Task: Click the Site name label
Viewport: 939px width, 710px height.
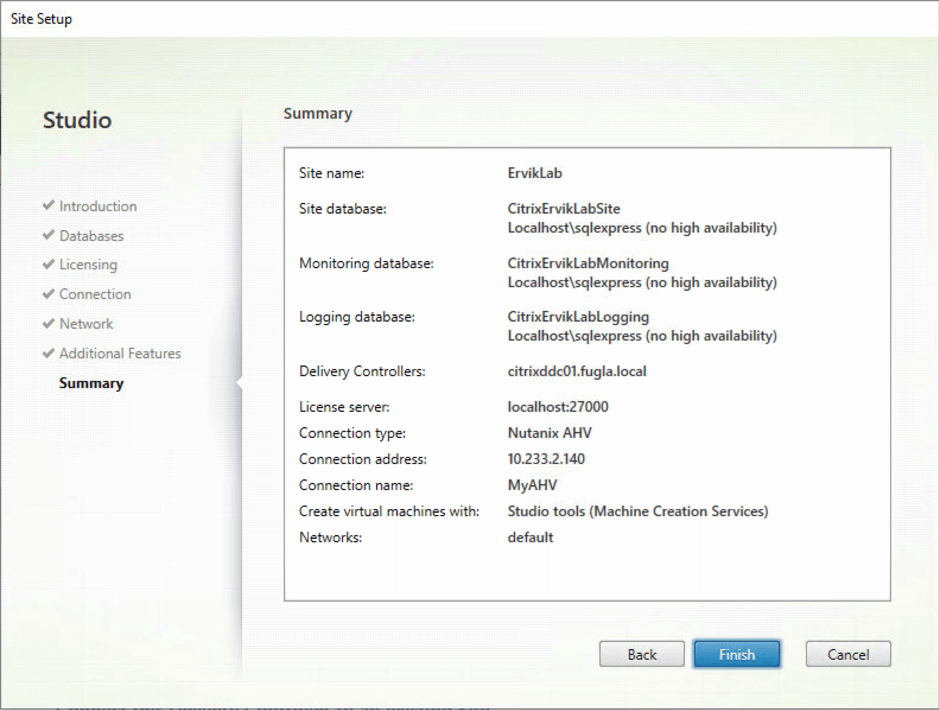Action: point(331,173)
